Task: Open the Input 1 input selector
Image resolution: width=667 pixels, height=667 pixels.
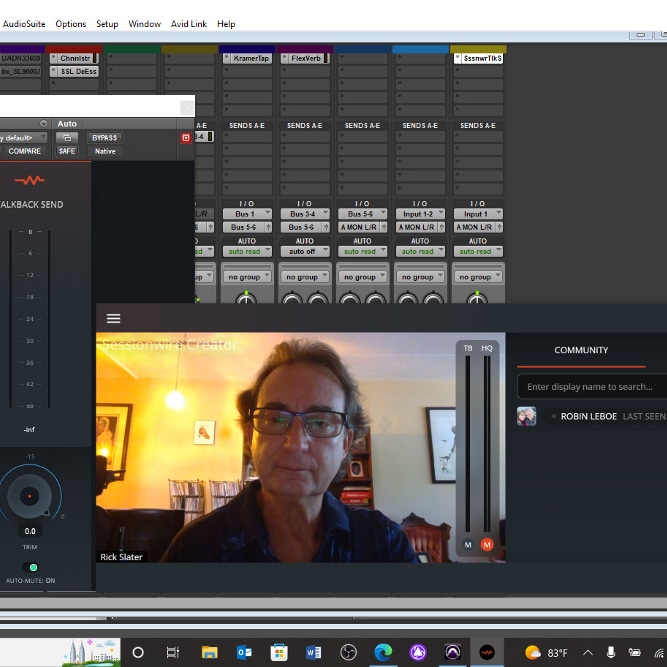Action: click(478, 214)
